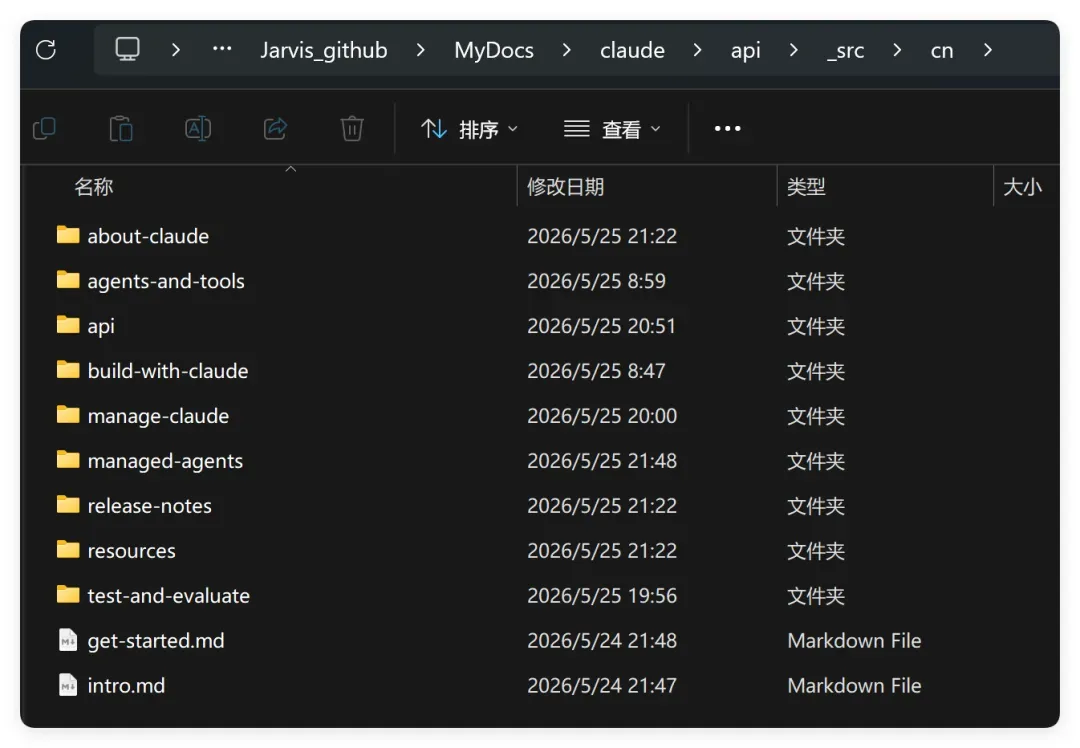Select get-started.md file name

pyautogui.click(x=156, y=641)
